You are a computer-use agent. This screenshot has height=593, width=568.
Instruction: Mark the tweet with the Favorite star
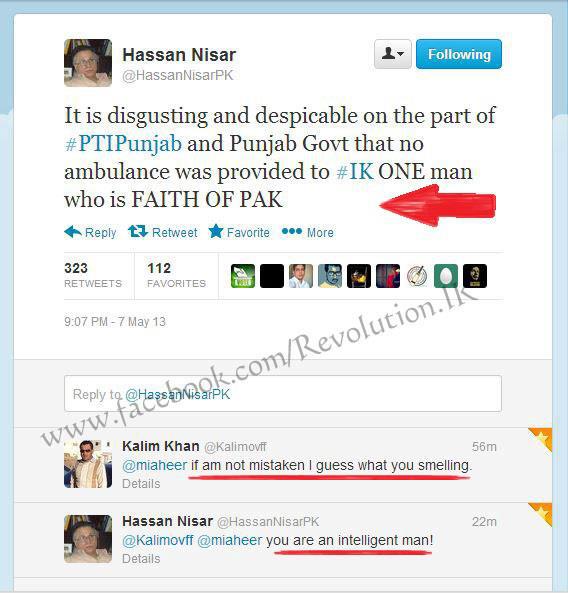click(239, 232)
